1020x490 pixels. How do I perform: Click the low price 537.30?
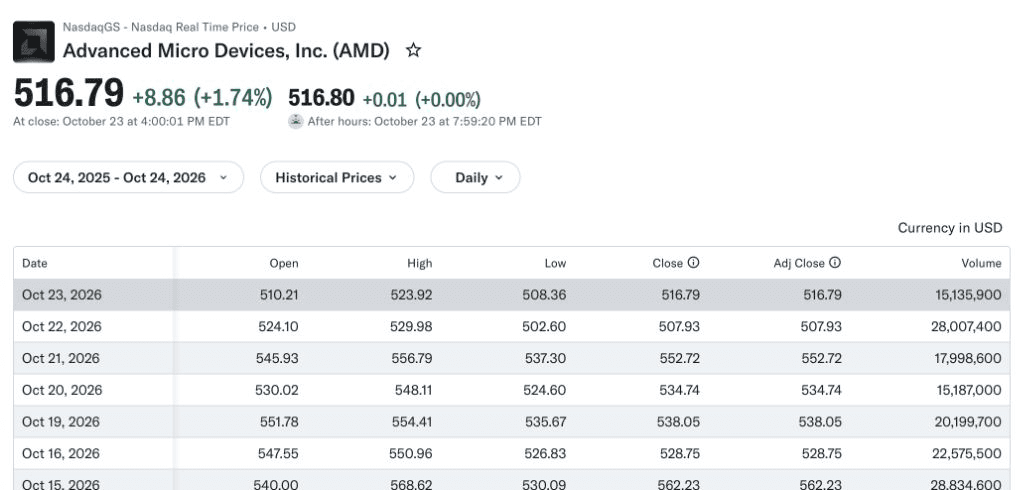click(544, 359)
